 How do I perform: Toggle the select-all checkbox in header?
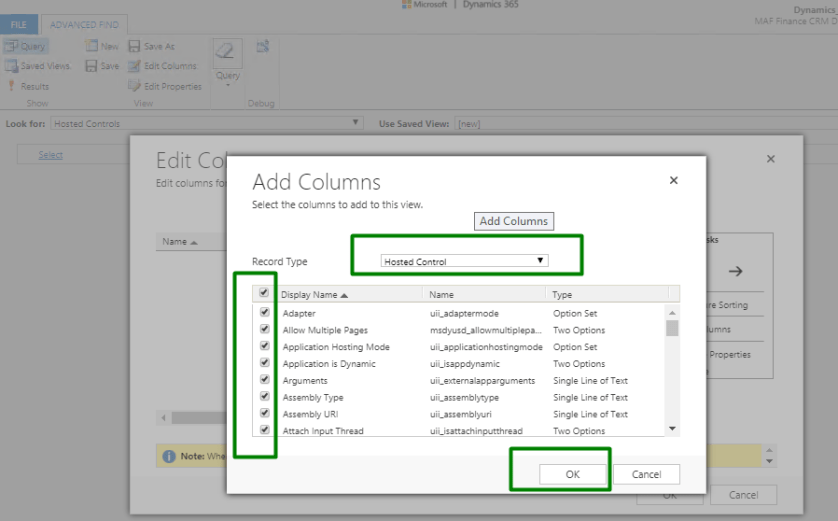(x=264, y=293)
